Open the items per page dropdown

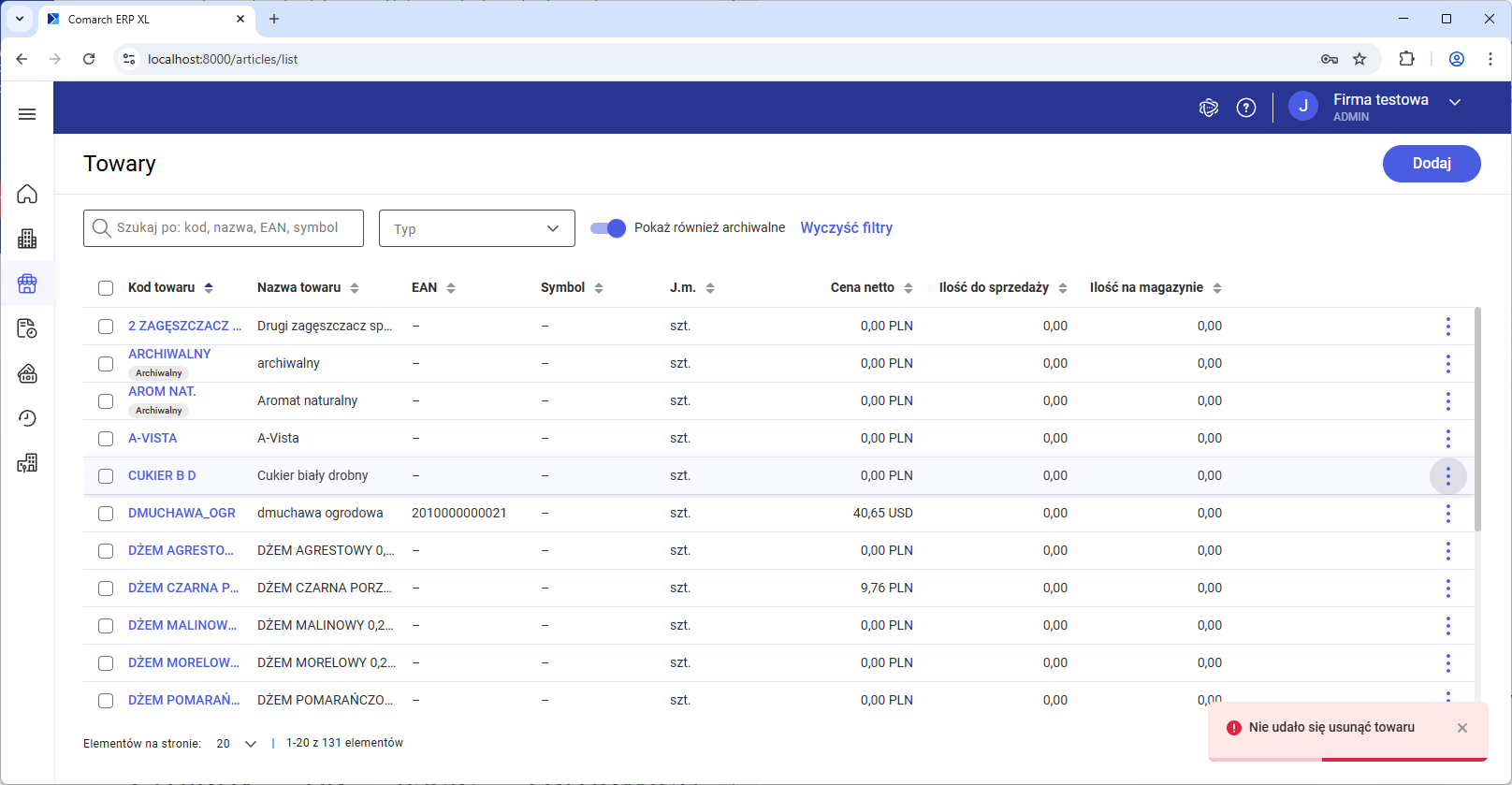tap(237, 744)
